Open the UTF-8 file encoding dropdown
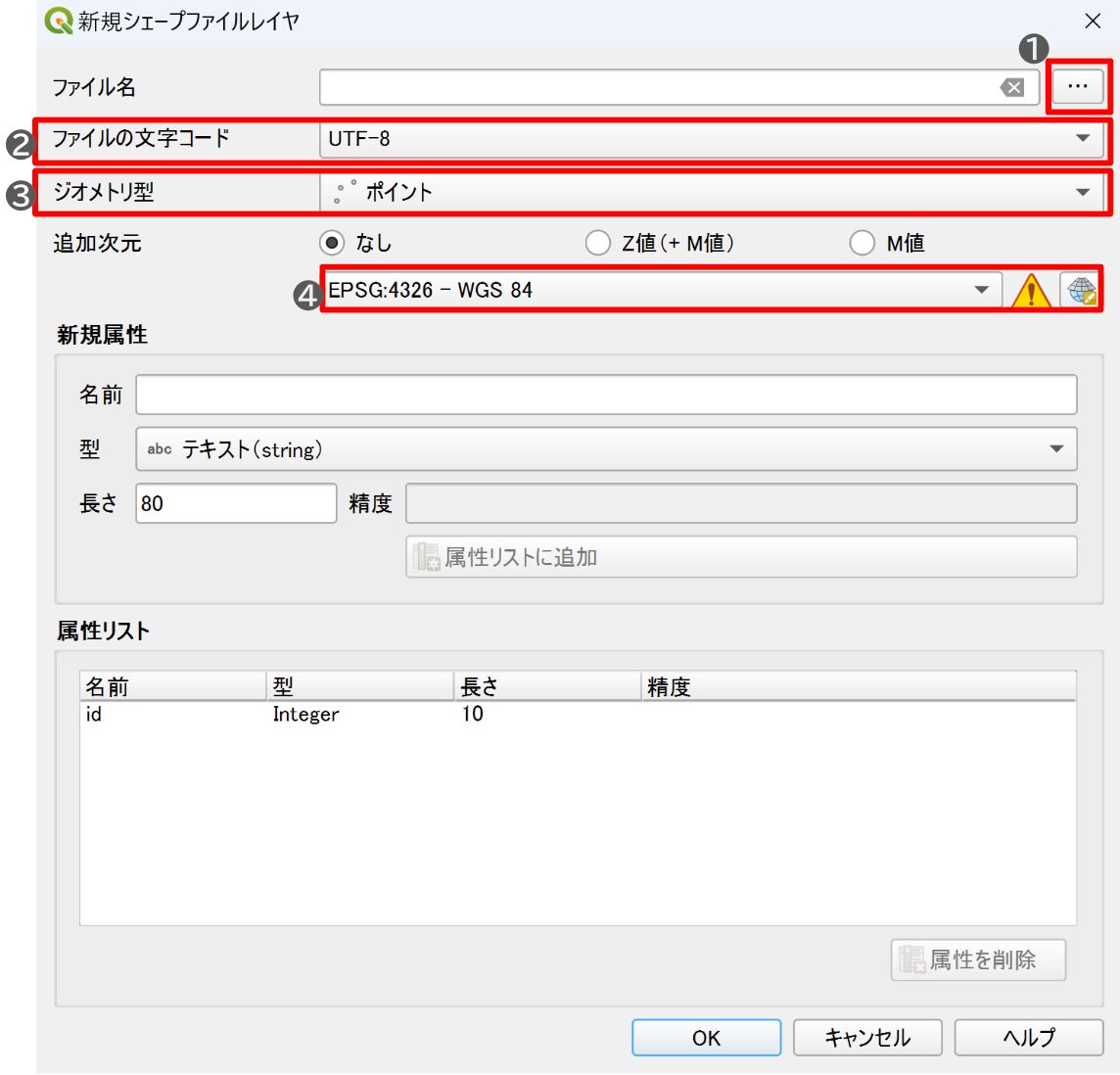This screenshot has height=1075, width=1120. click(x=712, y=139)
